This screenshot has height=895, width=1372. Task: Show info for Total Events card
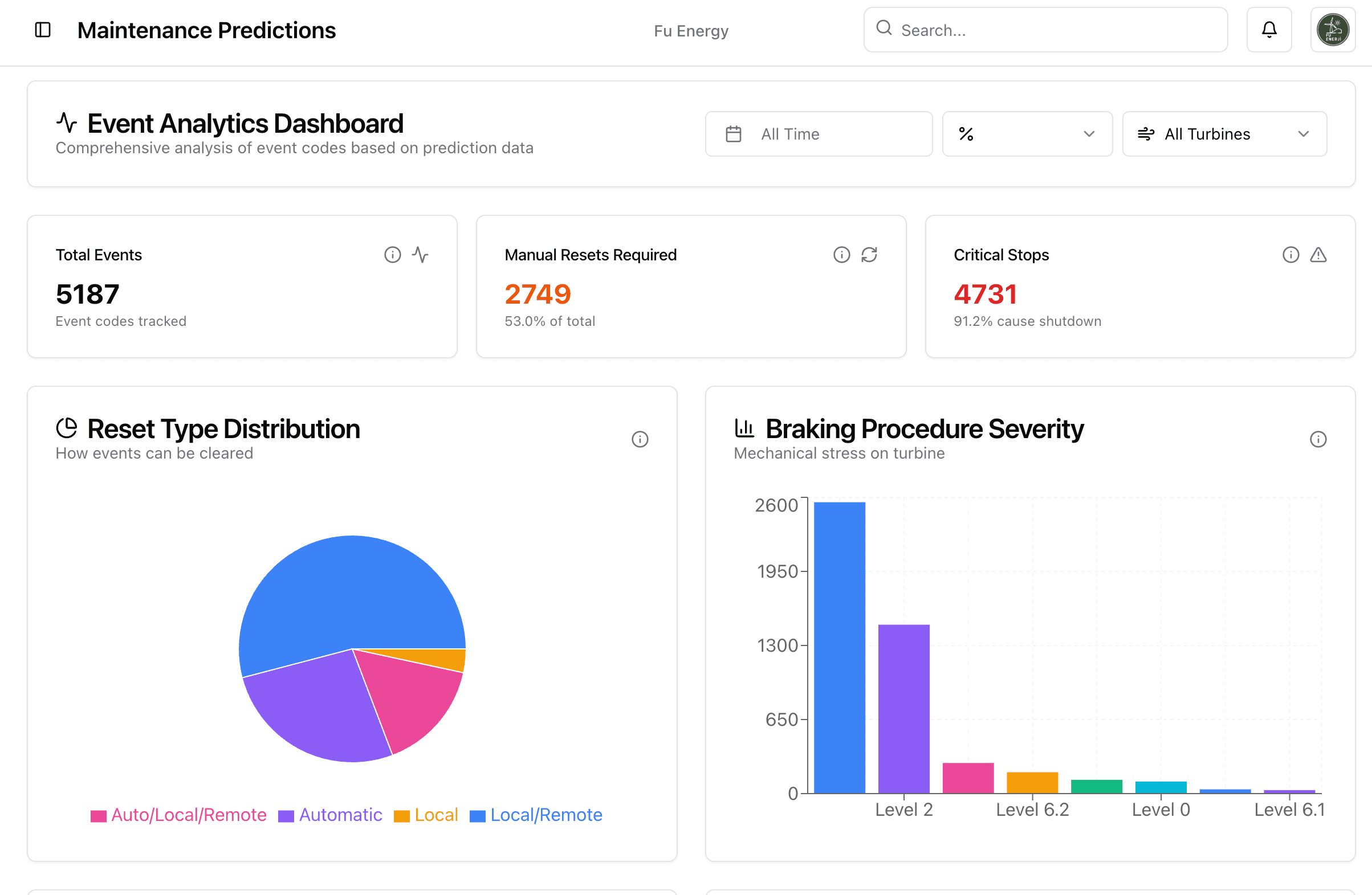tap(393, 255)
